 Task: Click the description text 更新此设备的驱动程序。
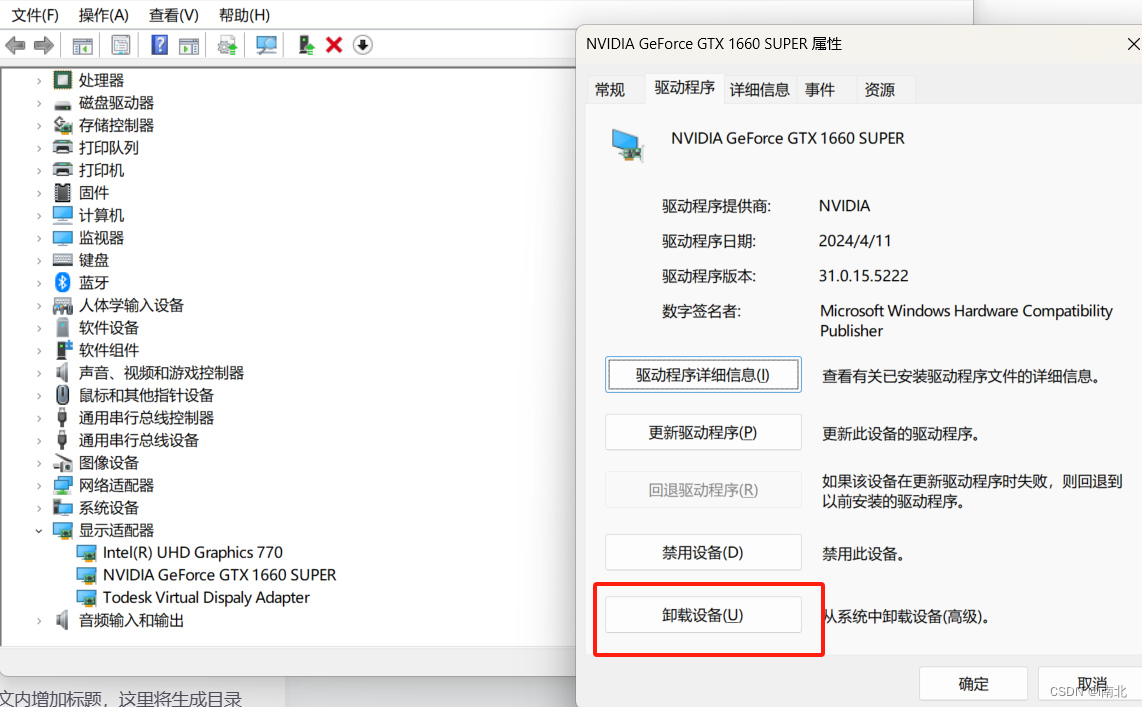[x=901, y=434]
